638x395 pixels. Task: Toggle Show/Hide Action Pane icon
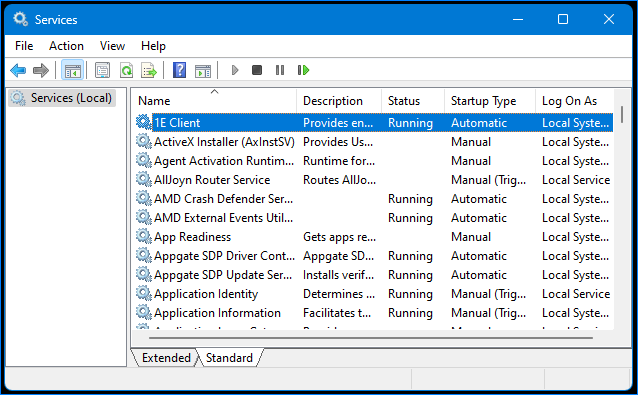[203, 70]
